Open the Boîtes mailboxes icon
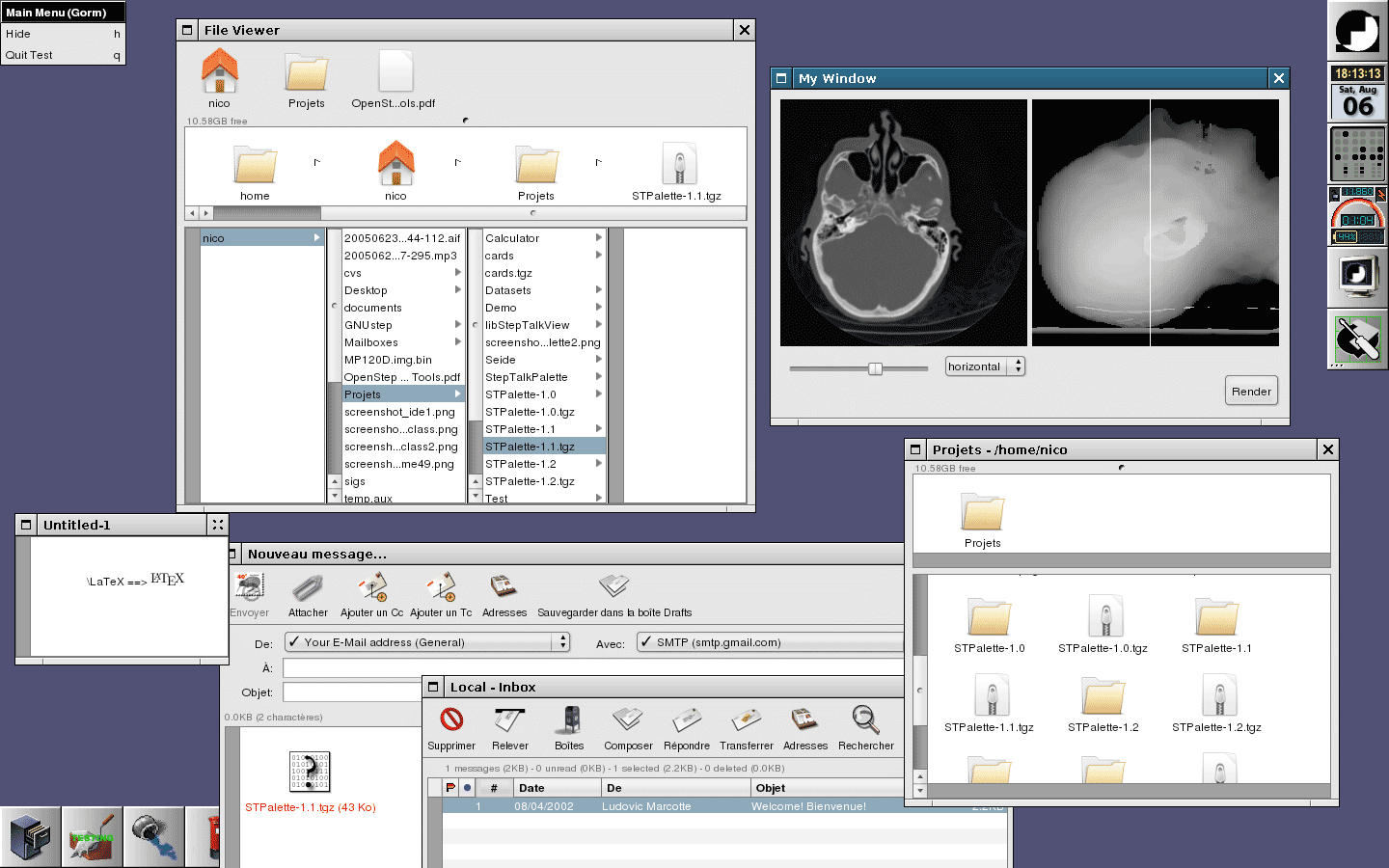The width and height of the screenshot is (1389, 868). pos(569,720)
